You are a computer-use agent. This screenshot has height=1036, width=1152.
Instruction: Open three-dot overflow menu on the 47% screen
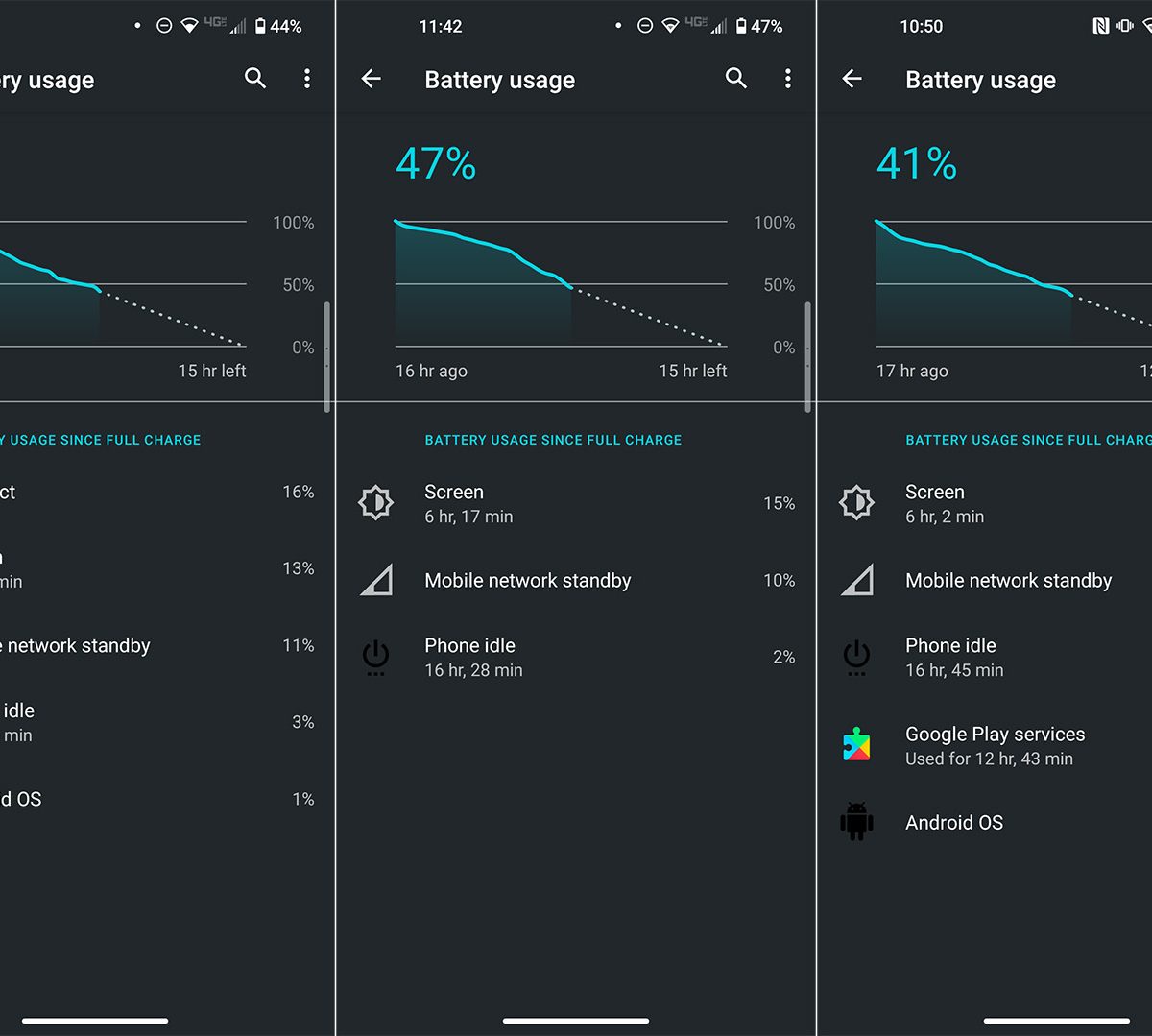pyautogui.click(x=788, y=79)
